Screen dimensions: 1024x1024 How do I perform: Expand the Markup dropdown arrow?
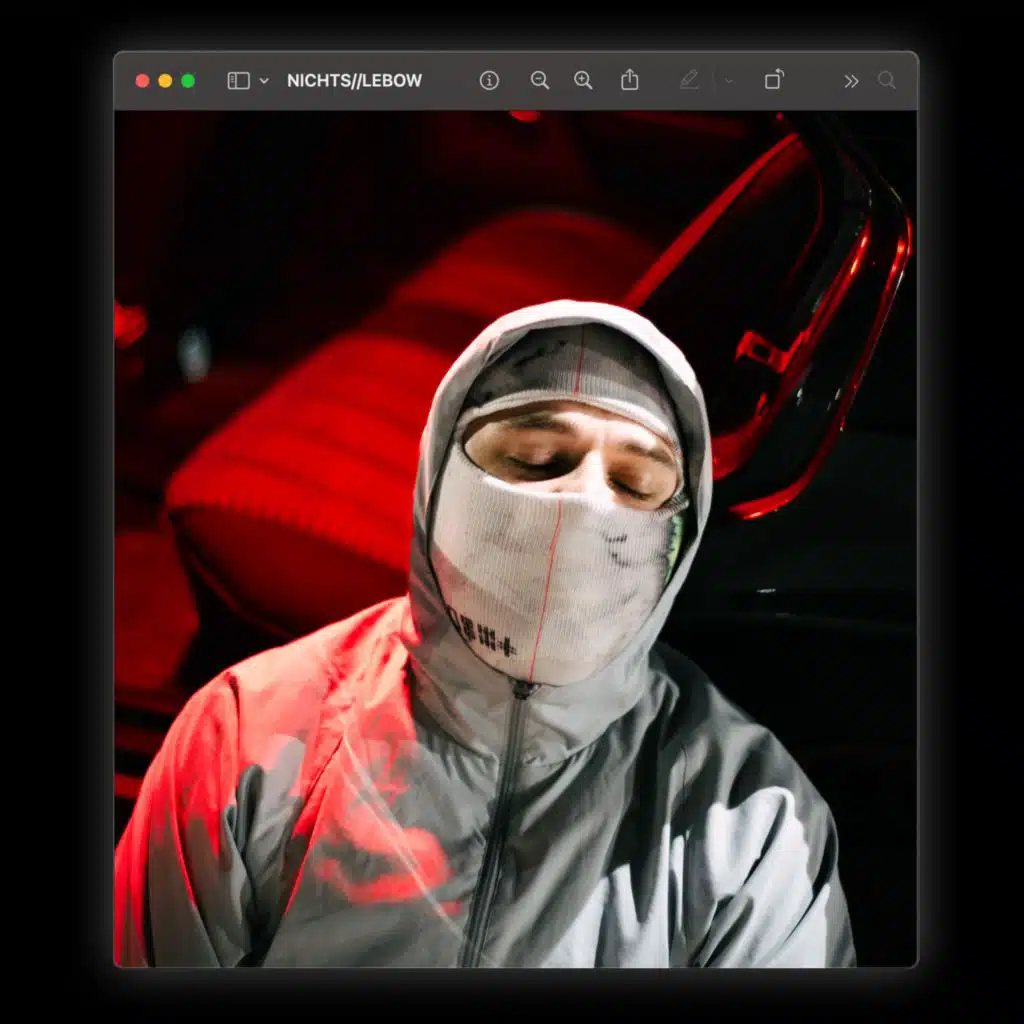click(729, 81)
